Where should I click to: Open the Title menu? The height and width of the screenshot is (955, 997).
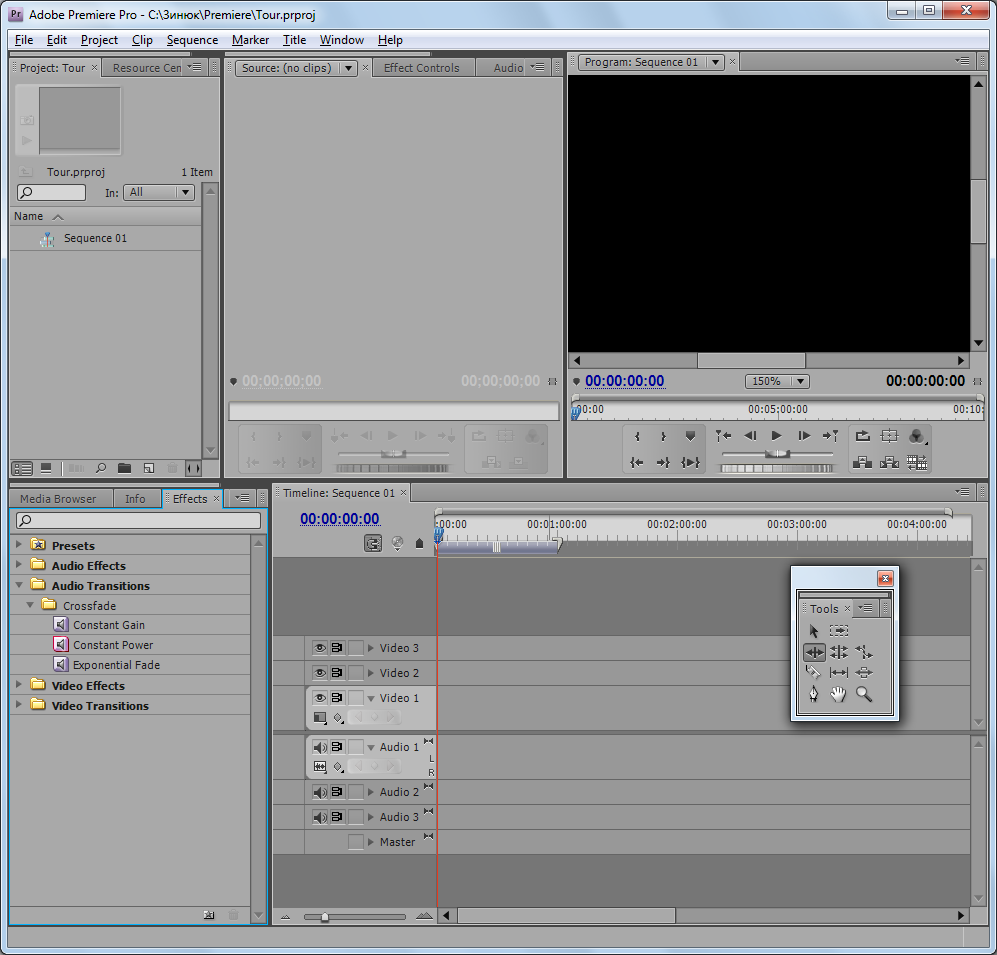(294, 40)
